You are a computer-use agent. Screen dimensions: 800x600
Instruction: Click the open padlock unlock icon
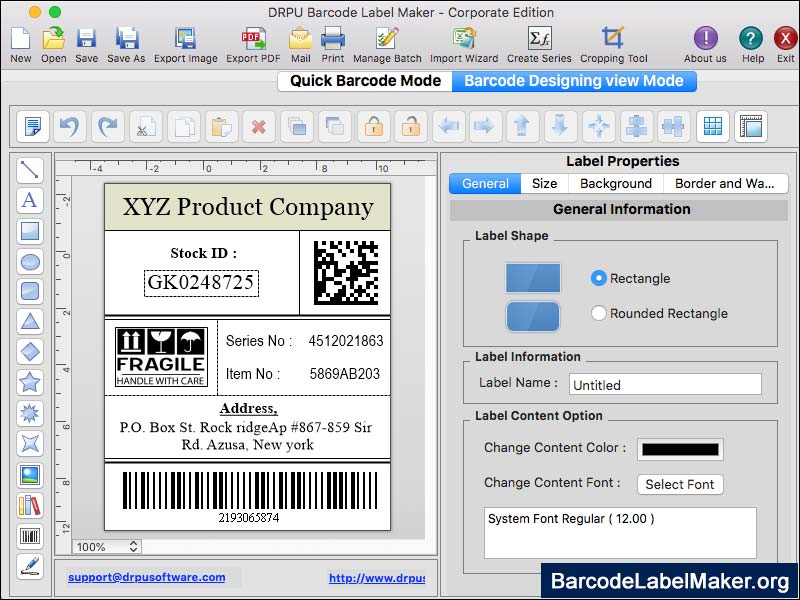click(x=411, y=126)
